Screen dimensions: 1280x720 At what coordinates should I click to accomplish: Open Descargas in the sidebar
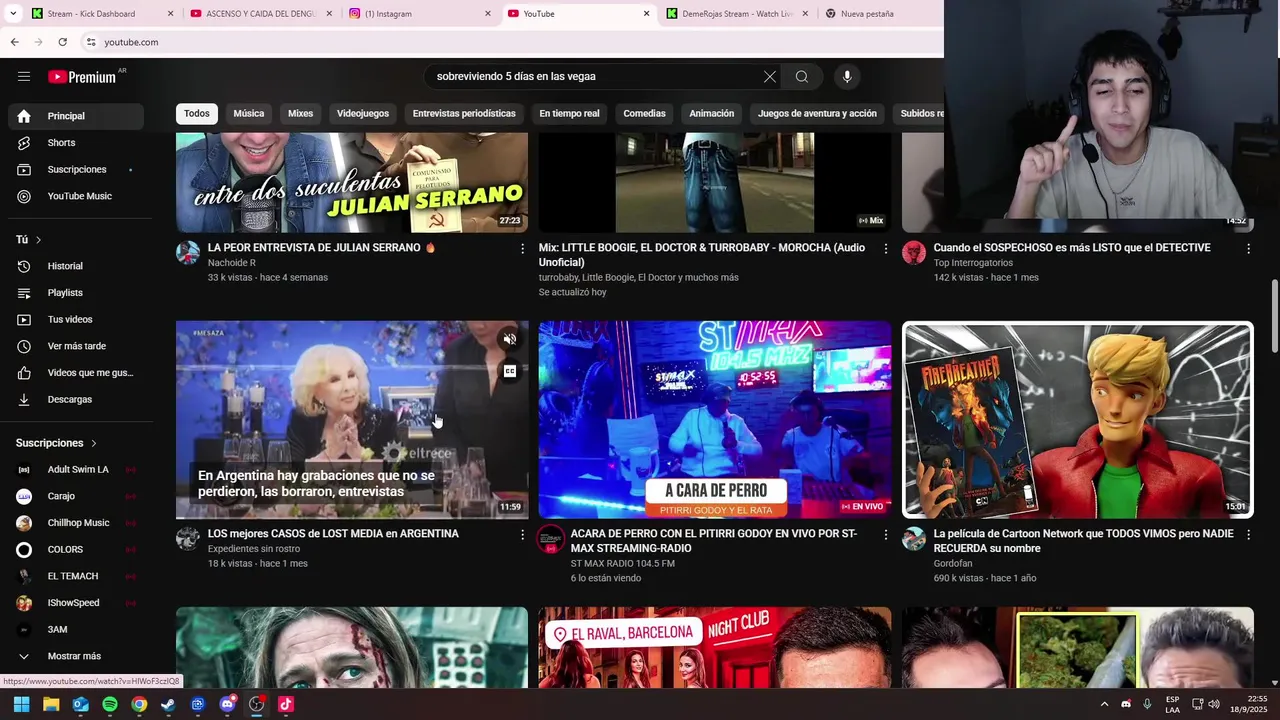76,400
